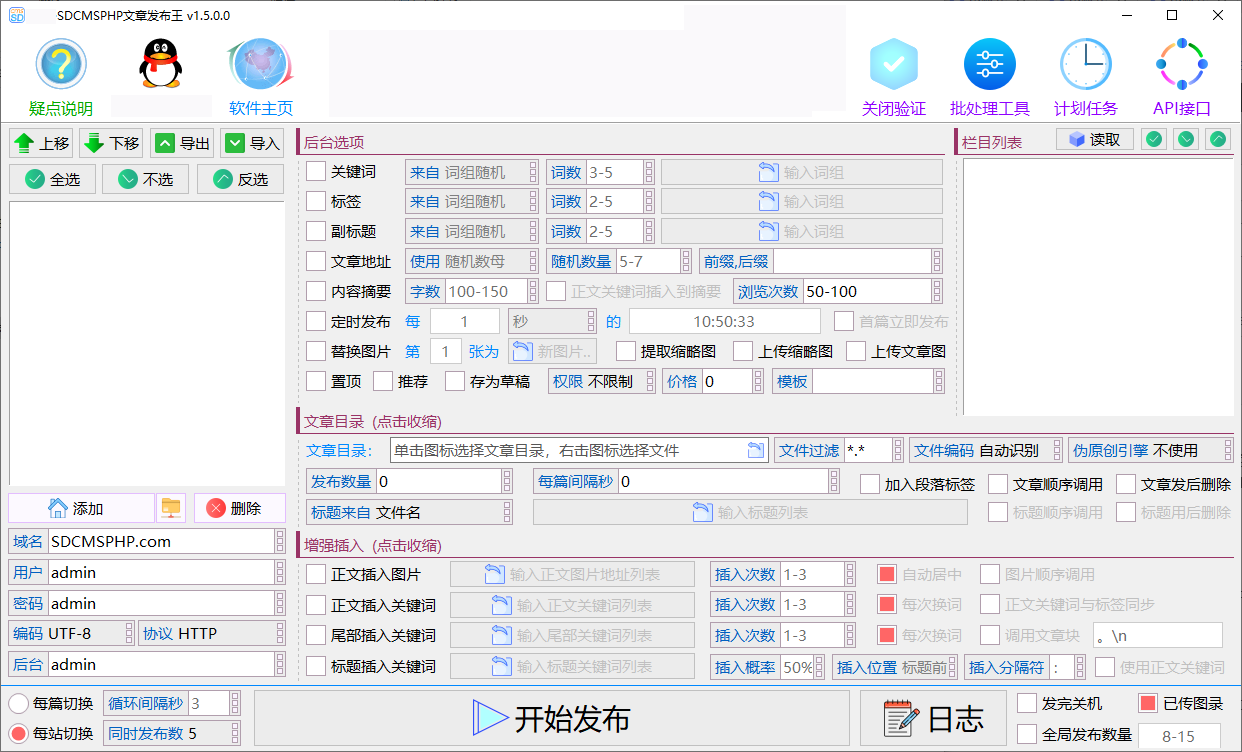1242x752 pixels.
Task: Click 反选 invert selection button
Action: (241, 179)
